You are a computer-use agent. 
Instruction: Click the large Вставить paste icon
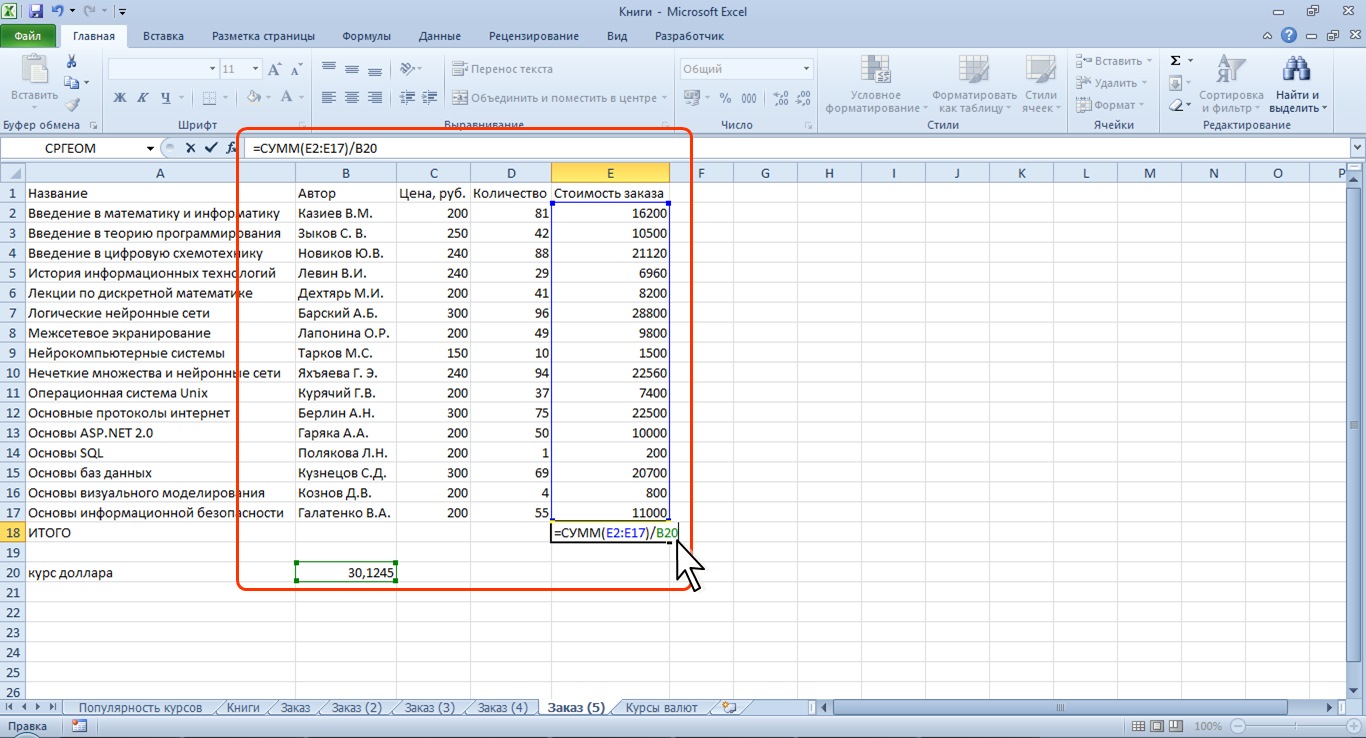(x=34, y=70)
